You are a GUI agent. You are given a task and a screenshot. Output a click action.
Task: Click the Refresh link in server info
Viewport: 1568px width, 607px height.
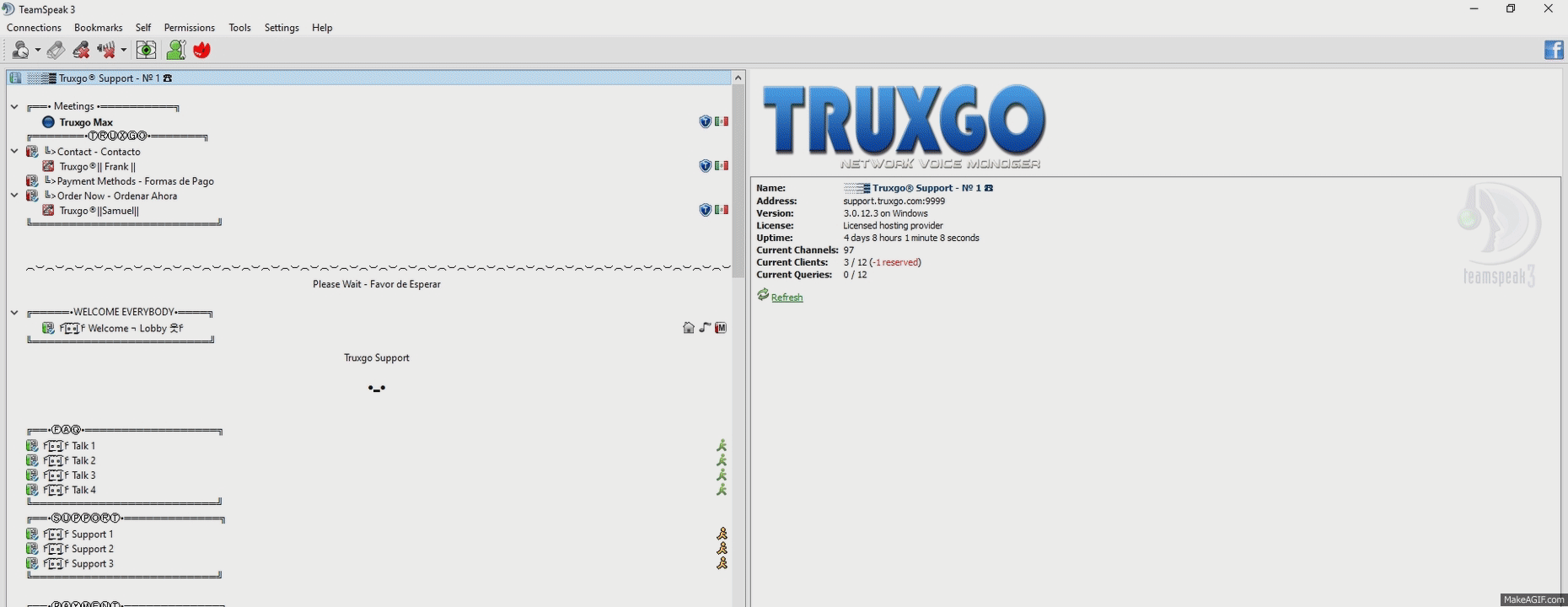(x=787, y=298)
